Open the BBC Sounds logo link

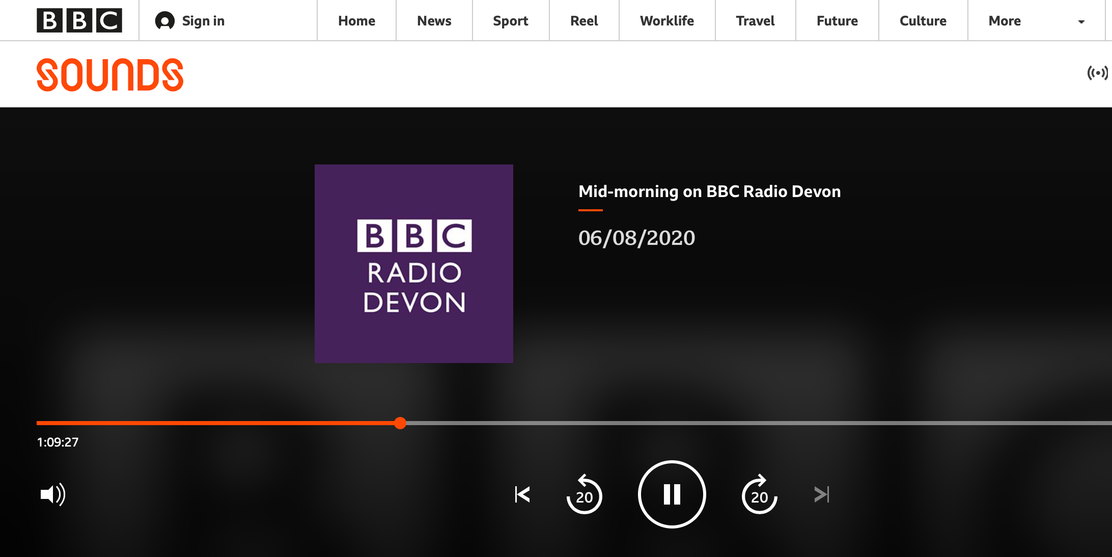coord(110,75)
